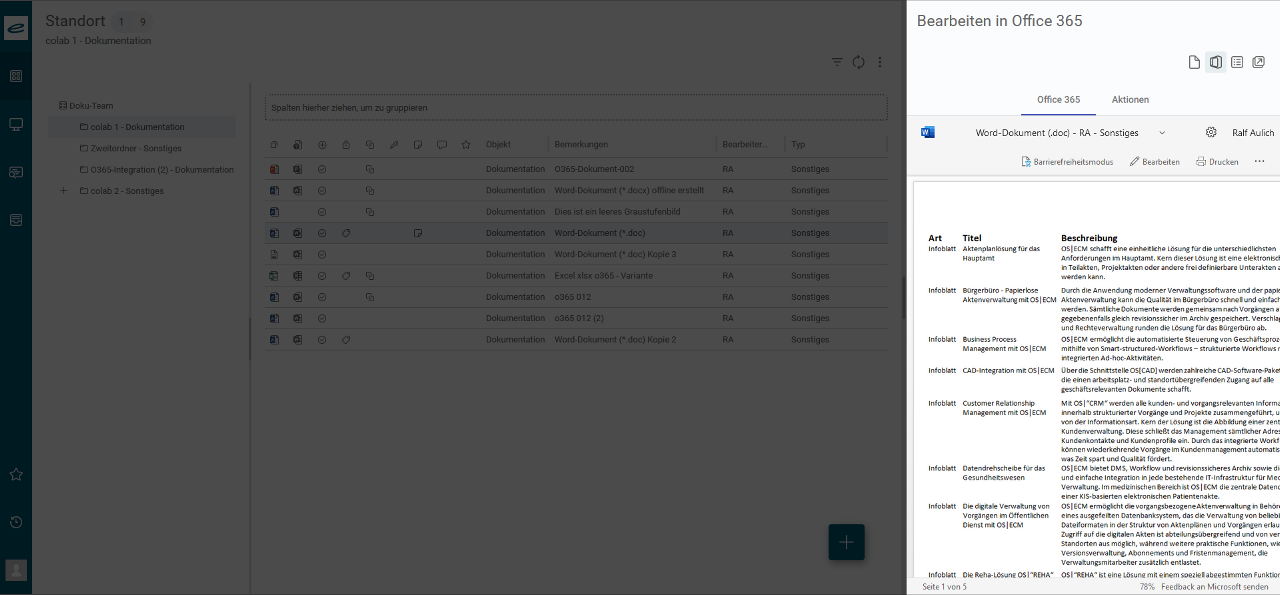Click the refresh icon in hit list
Viewport: 1280px width, 595px height.
click(858, 62)
